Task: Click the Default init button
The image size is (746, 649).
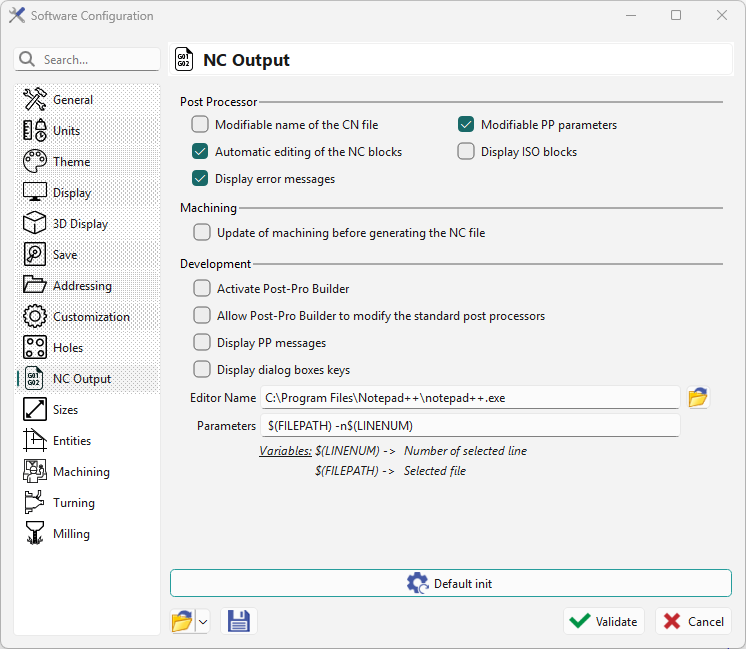Action: pyautogui.click(x=450, y=583)
